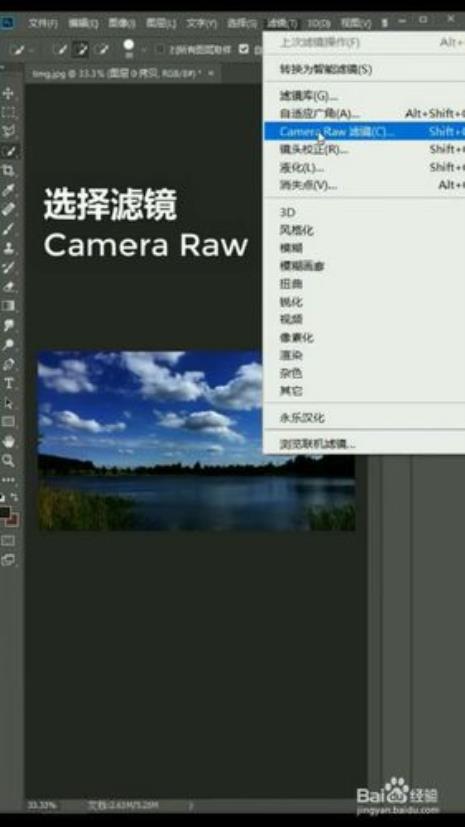465x827 pixels.
Task: Expand the 像素化 filter submenu
Action: 364,337
